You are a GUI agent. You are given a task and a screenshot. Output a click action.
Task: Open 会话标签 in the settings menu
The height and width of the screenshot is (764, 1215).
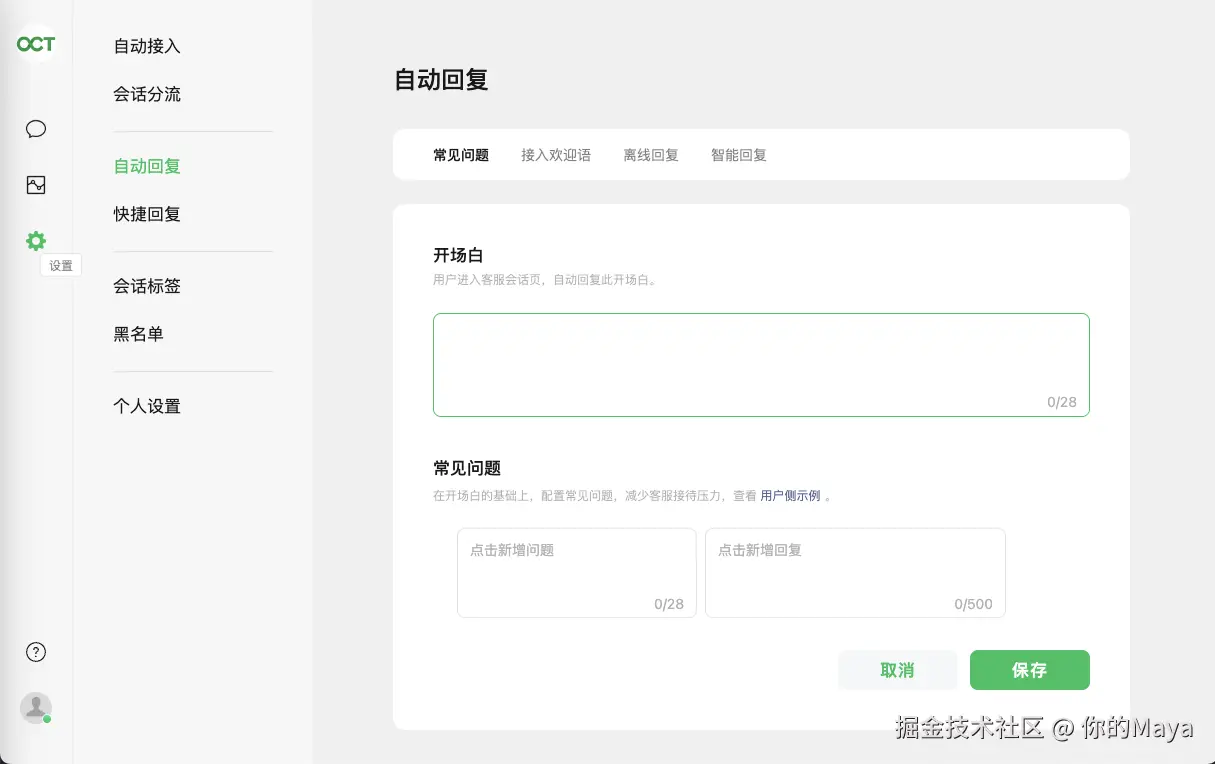click(147, 286)
